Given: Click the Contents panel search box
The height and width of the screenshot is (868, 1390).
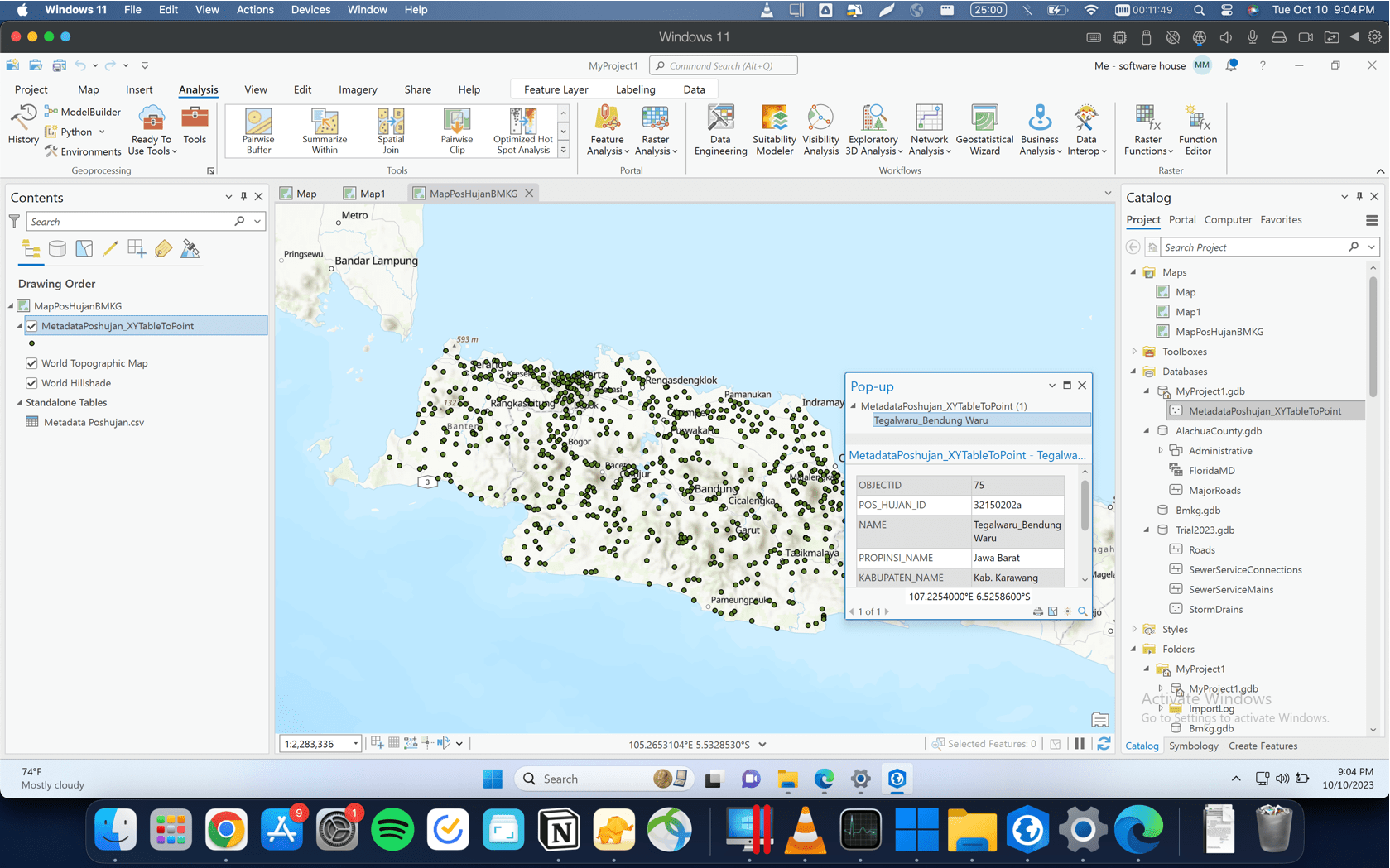Looking at the screenshot, I should click(132, 221).
